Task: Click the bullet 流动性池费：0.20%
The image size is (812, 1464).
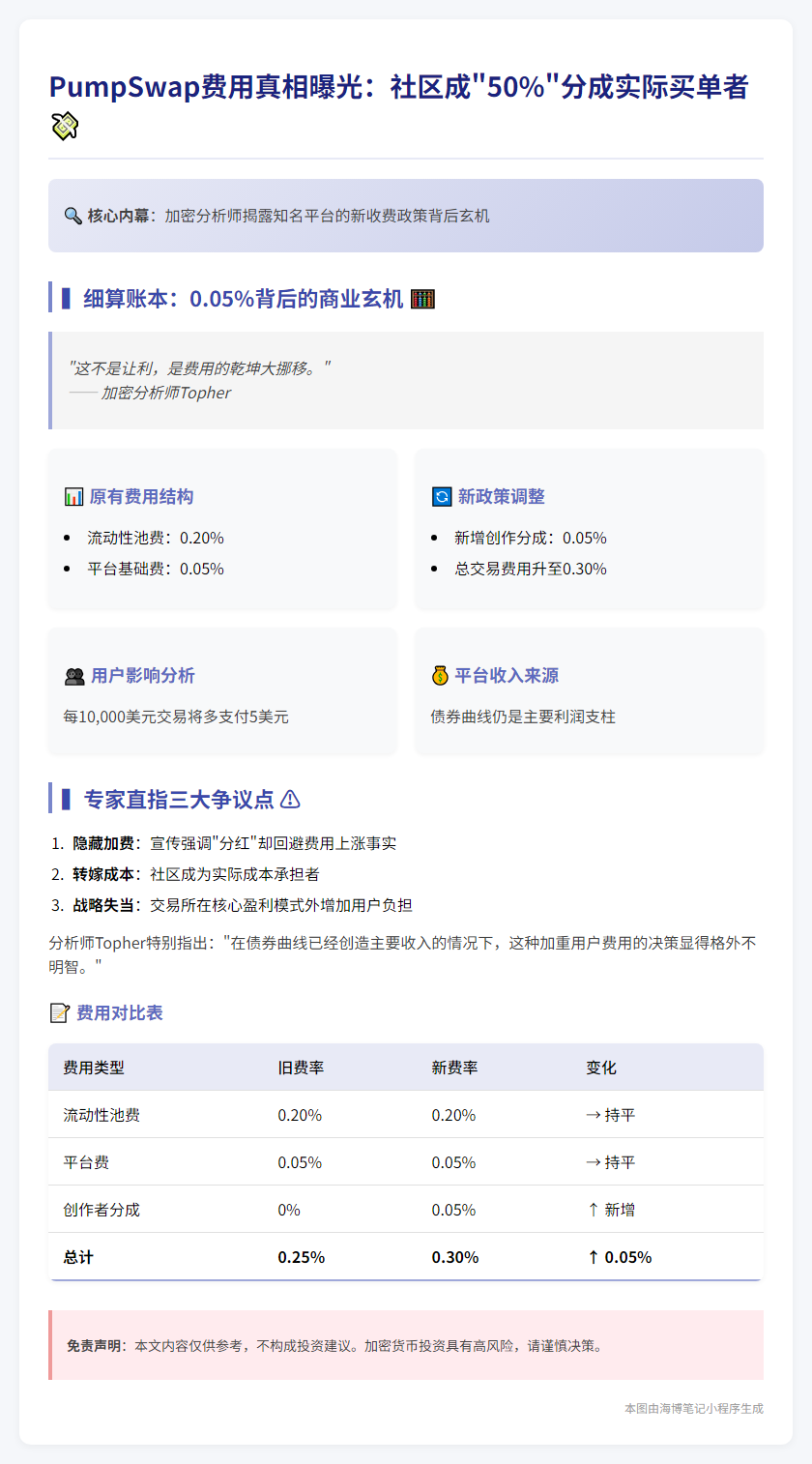Action: click(156, 538)
